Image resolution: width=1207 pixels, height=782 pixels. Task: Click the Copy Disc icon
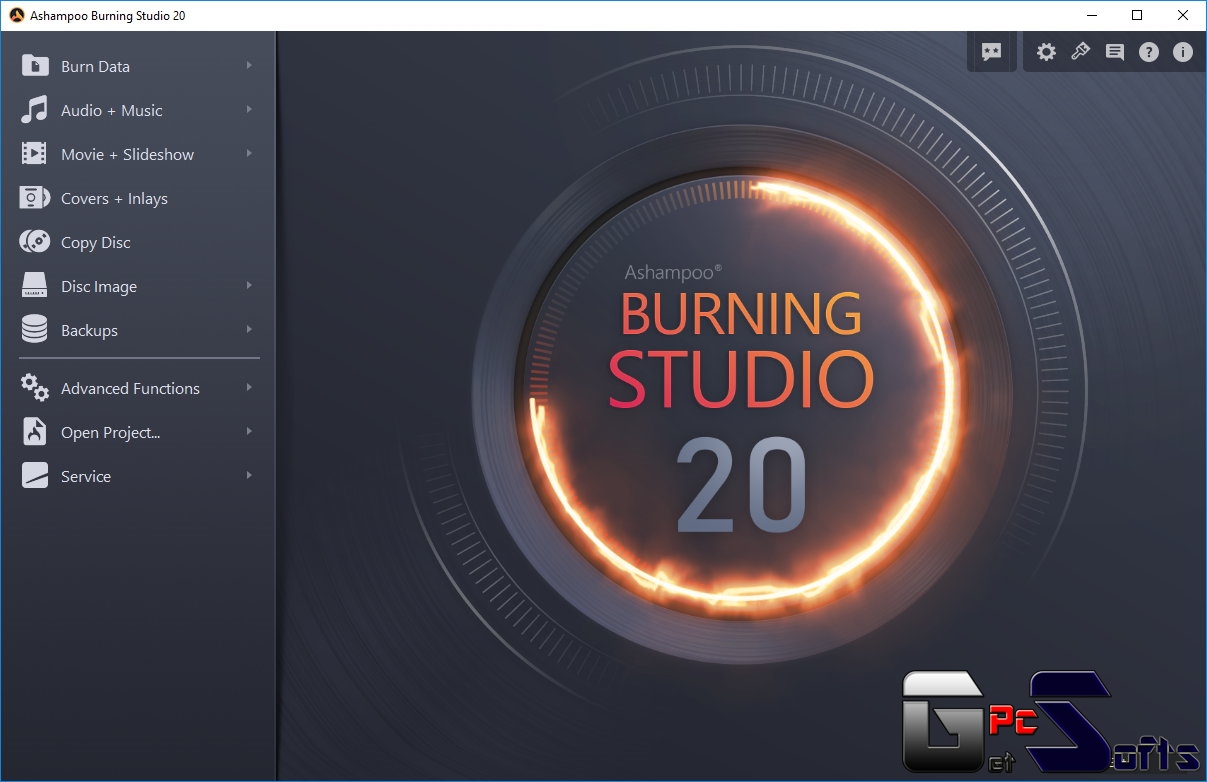(35, 242)
